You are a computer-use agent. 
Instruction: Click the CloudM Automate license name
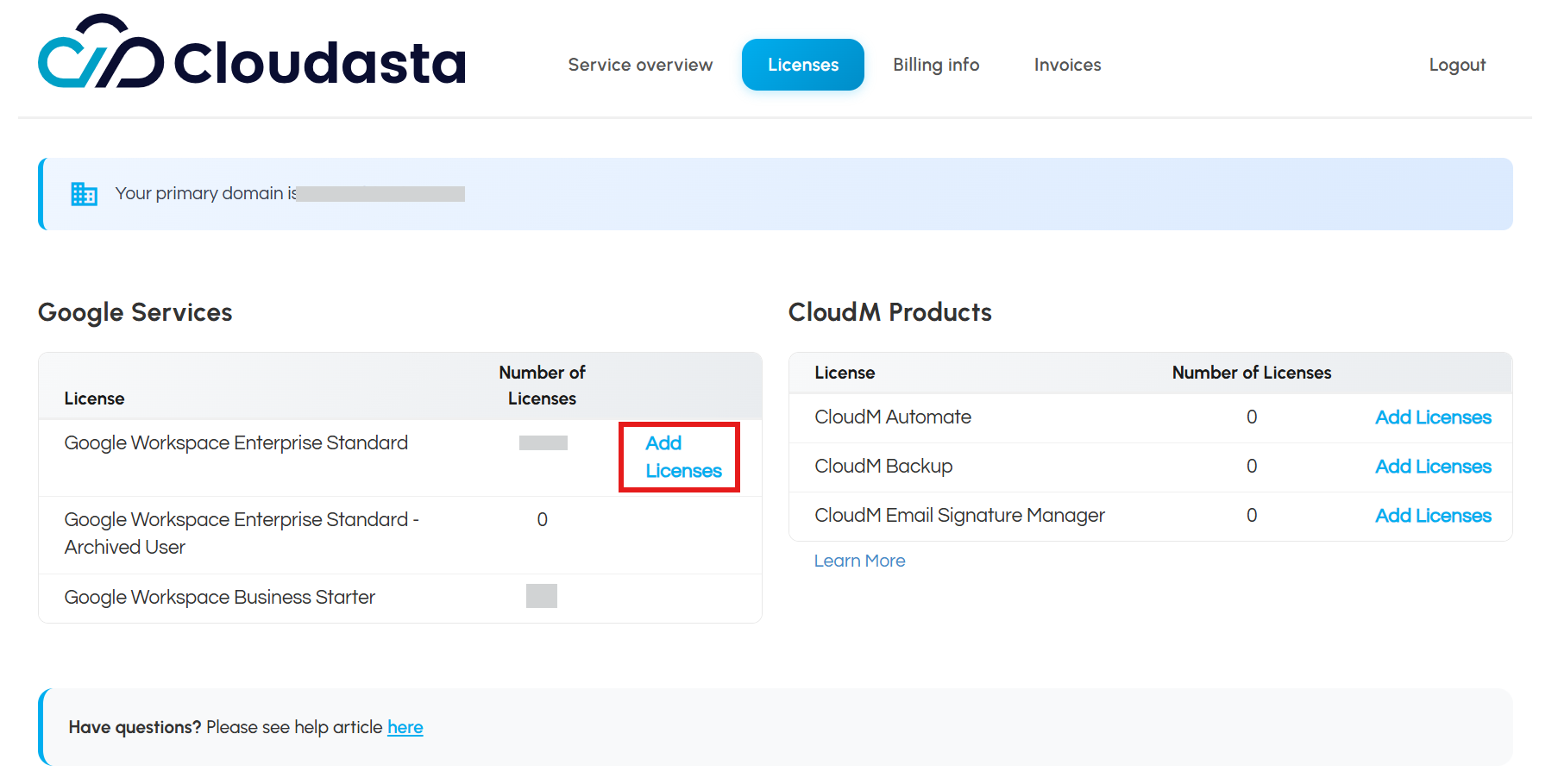(x=892, y=417)
